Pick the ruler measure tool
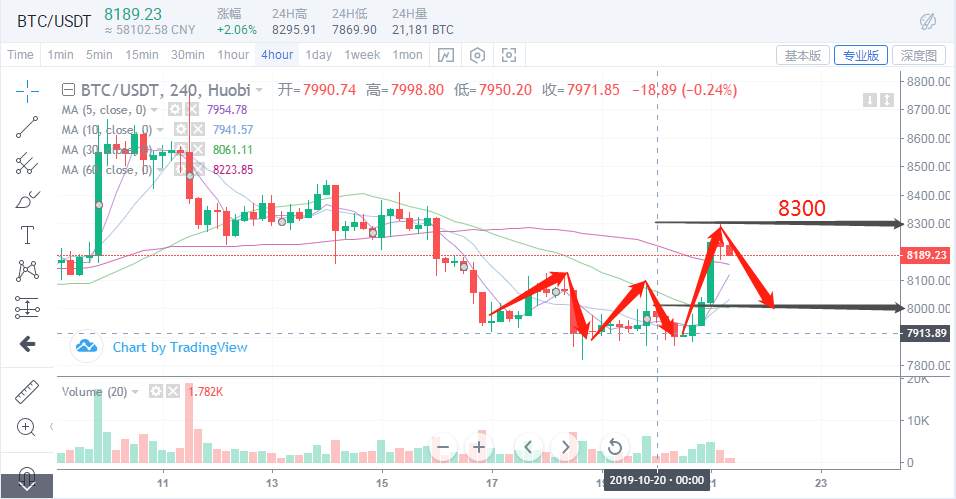Viewport: 956px width, 499px height. [x=27, y=393]
